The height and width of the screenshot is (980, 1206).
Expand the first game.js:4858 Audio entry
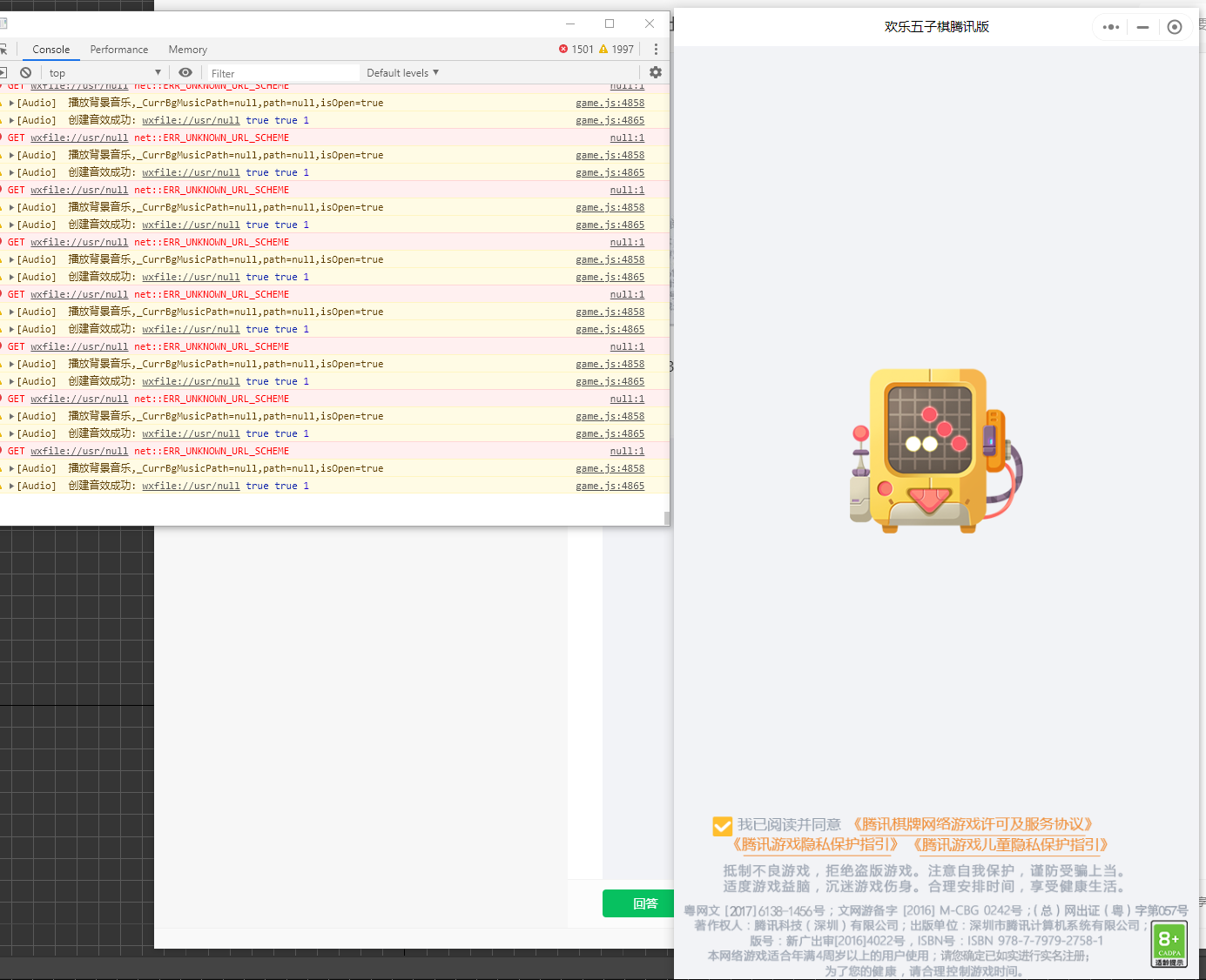coord(11,103)
